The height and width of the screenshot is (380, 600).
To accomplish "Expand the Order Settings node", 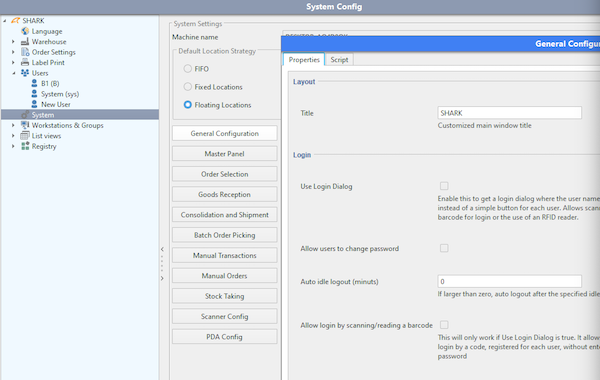I will click(13, 52).
